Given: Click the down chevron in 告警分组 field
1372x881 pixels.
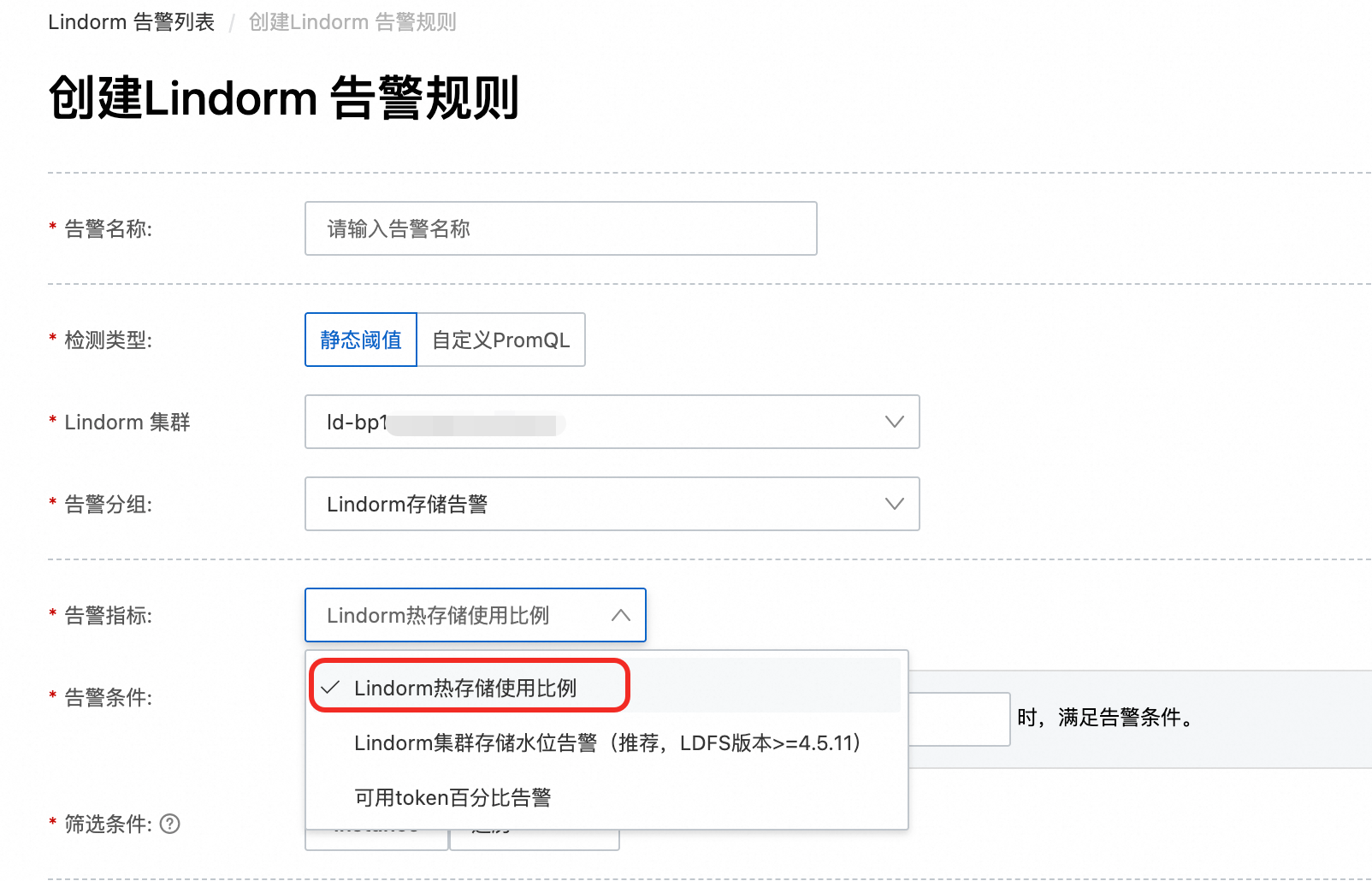Looking at the screenshot, I should click(894, 504).
